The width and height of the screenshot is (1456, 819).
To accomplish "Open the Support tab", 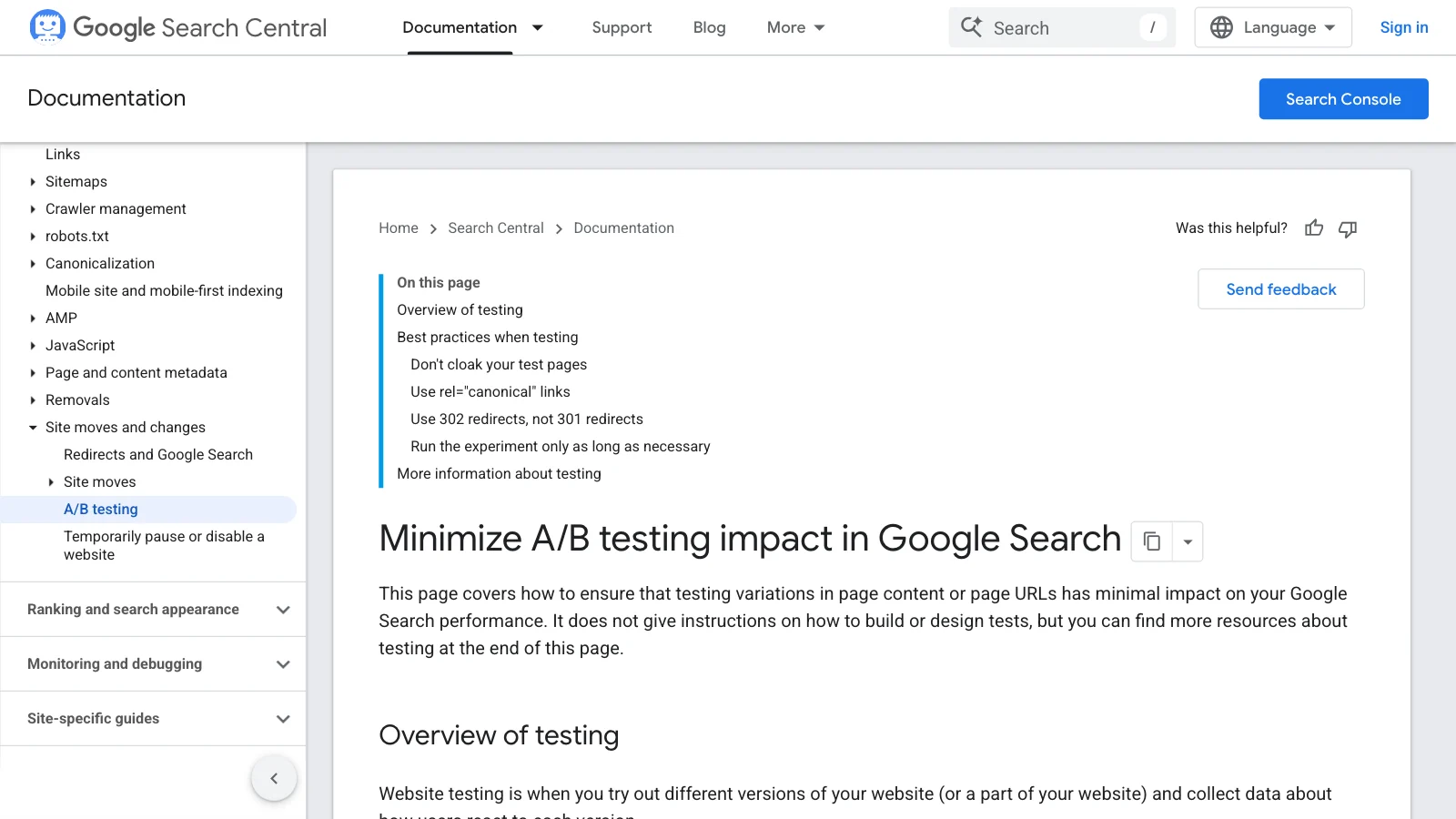I will pos(622,27).
